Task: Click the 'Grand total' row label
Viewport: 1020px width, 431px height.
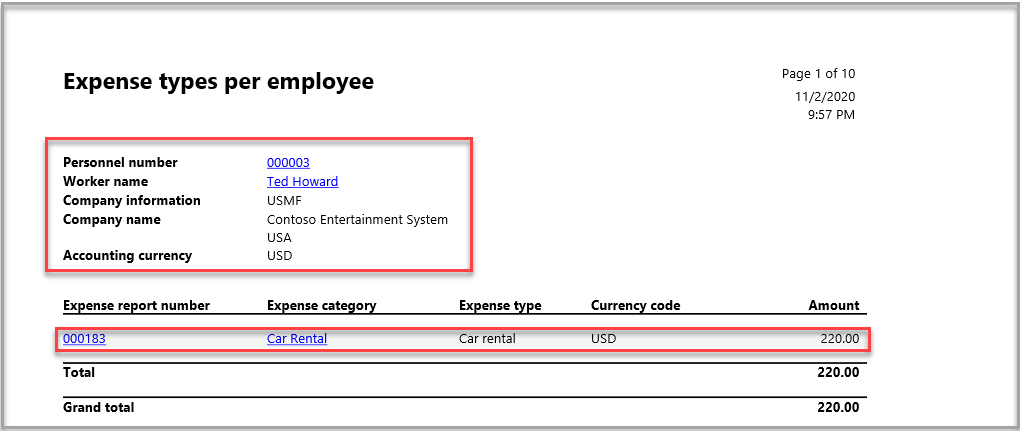Action: click(x=99, y=408)
